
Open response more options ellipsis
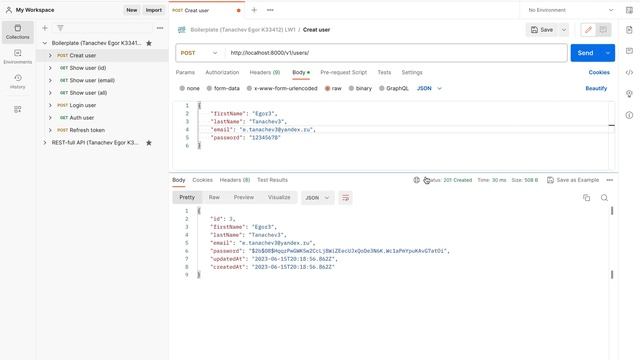pyautogui.click(x=609, y=180)
